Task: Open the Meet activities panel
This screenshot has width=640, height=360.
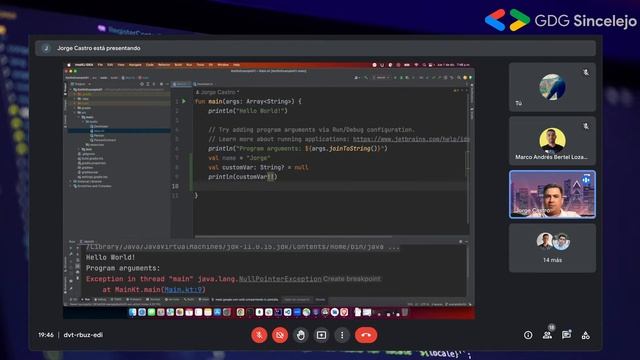Action: click(585, 335)
